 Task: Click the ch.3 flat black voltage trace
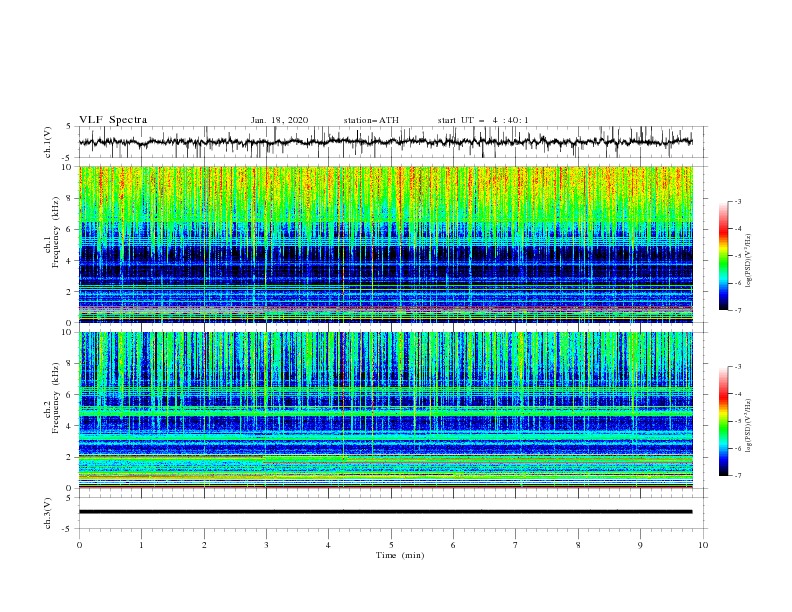pos(385,512)
